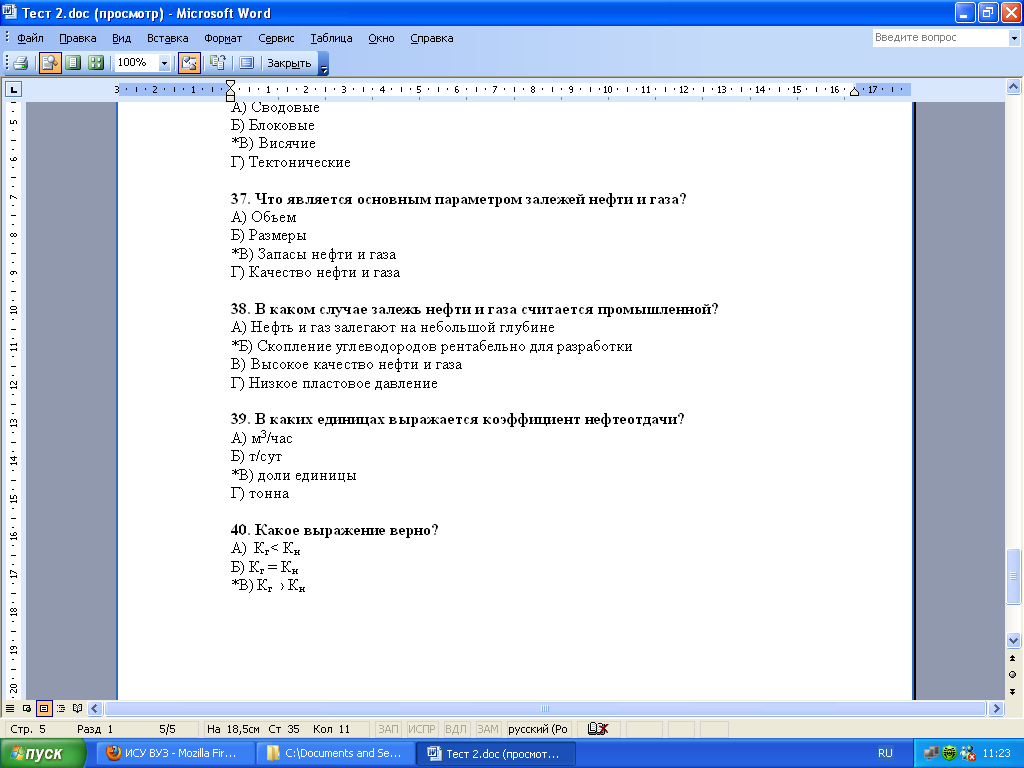This screenshot has width=1024, height=768.
Task: Close print preview with Закрыть button
Action: 289,63
